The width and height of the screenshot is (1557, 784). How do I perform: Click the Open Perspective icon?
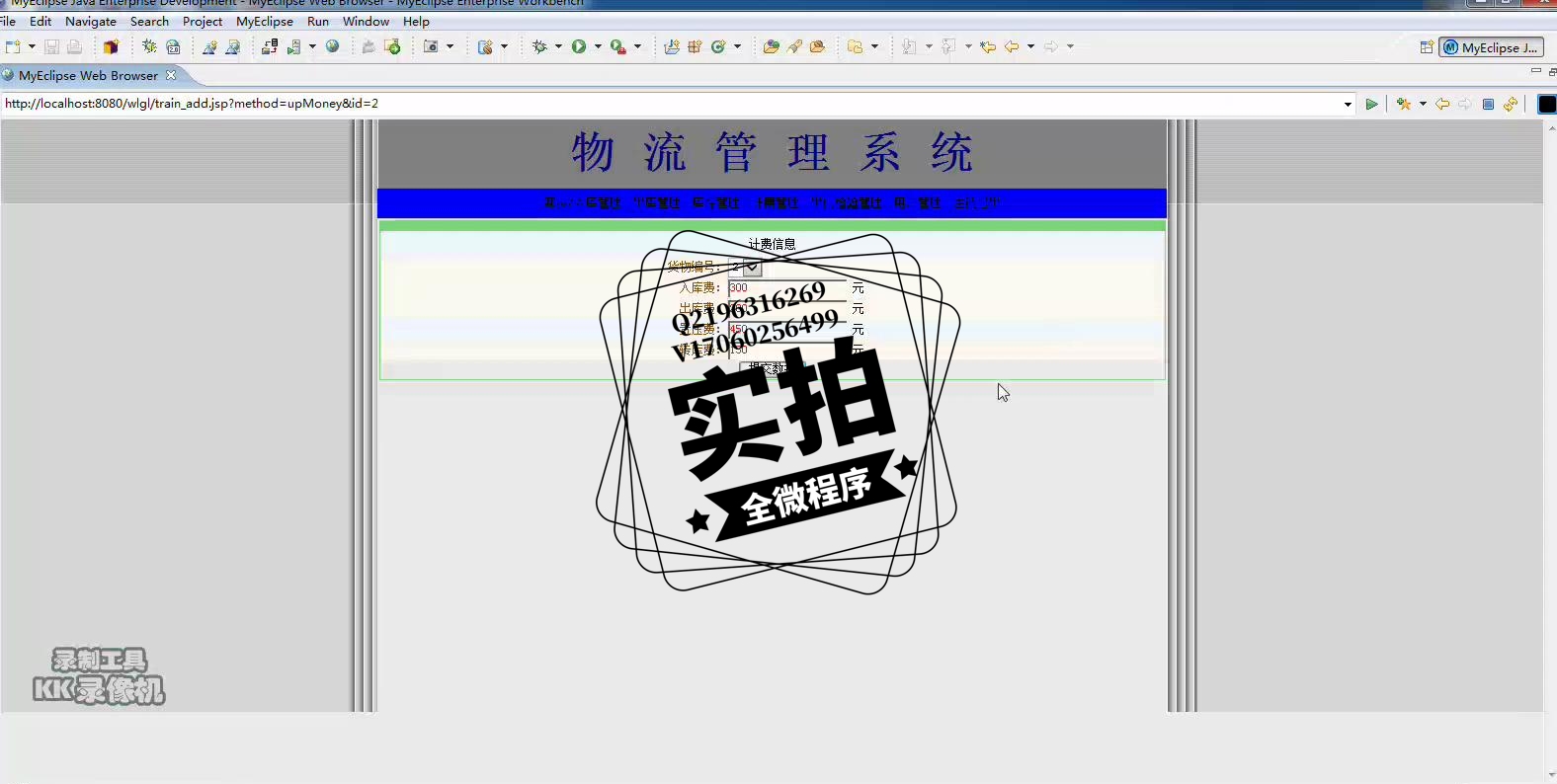click(1427, 47)
